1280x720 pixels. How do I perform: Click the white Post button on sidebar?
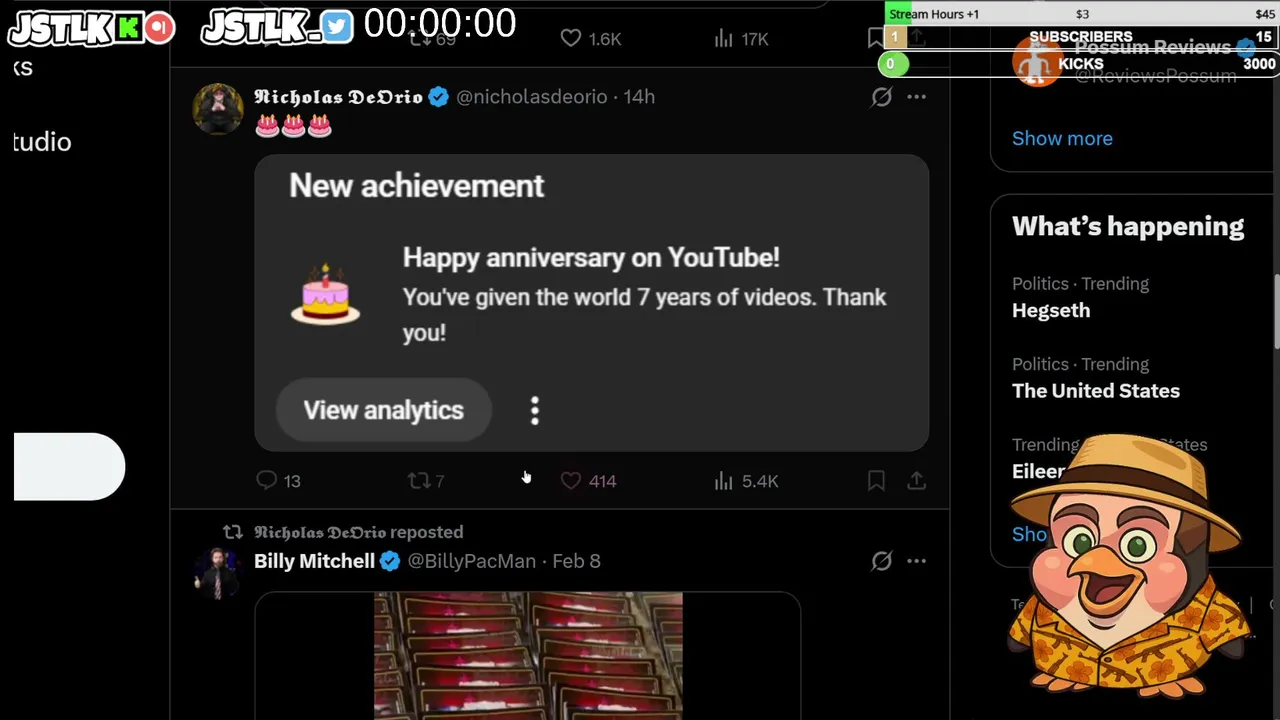point(69,466)
